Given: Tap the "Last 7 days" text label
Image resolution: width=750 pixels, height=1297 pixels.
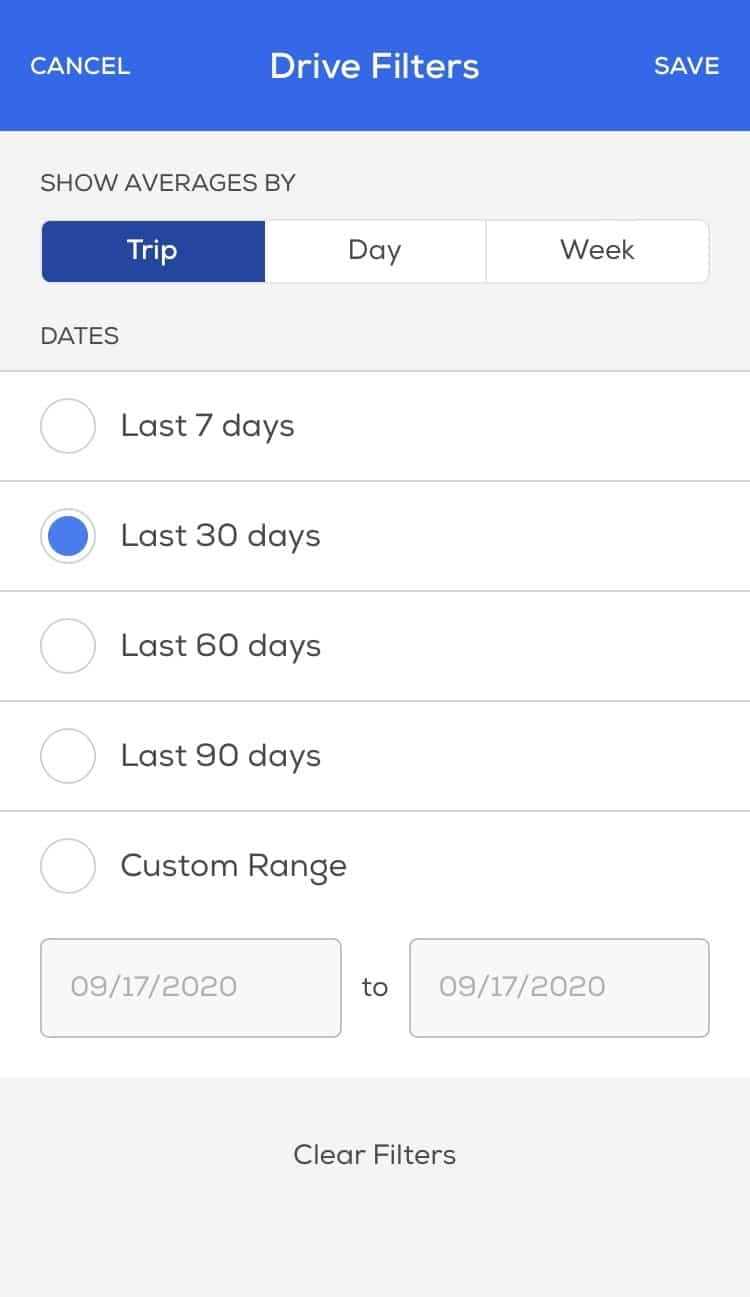Looking at the screenshot, I should (x=207, y=426).
